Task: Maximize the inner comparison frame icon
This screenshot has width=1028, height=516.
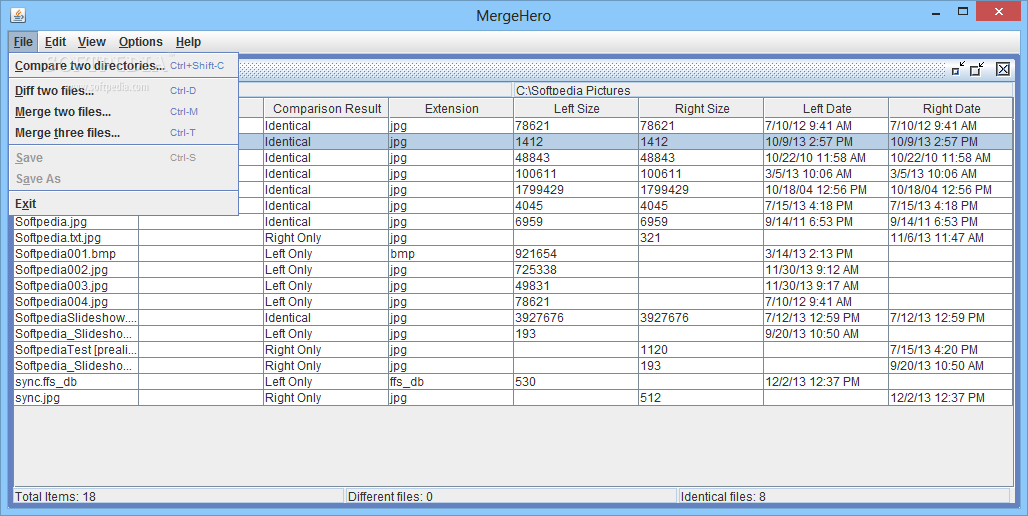Action: point(978,69)
